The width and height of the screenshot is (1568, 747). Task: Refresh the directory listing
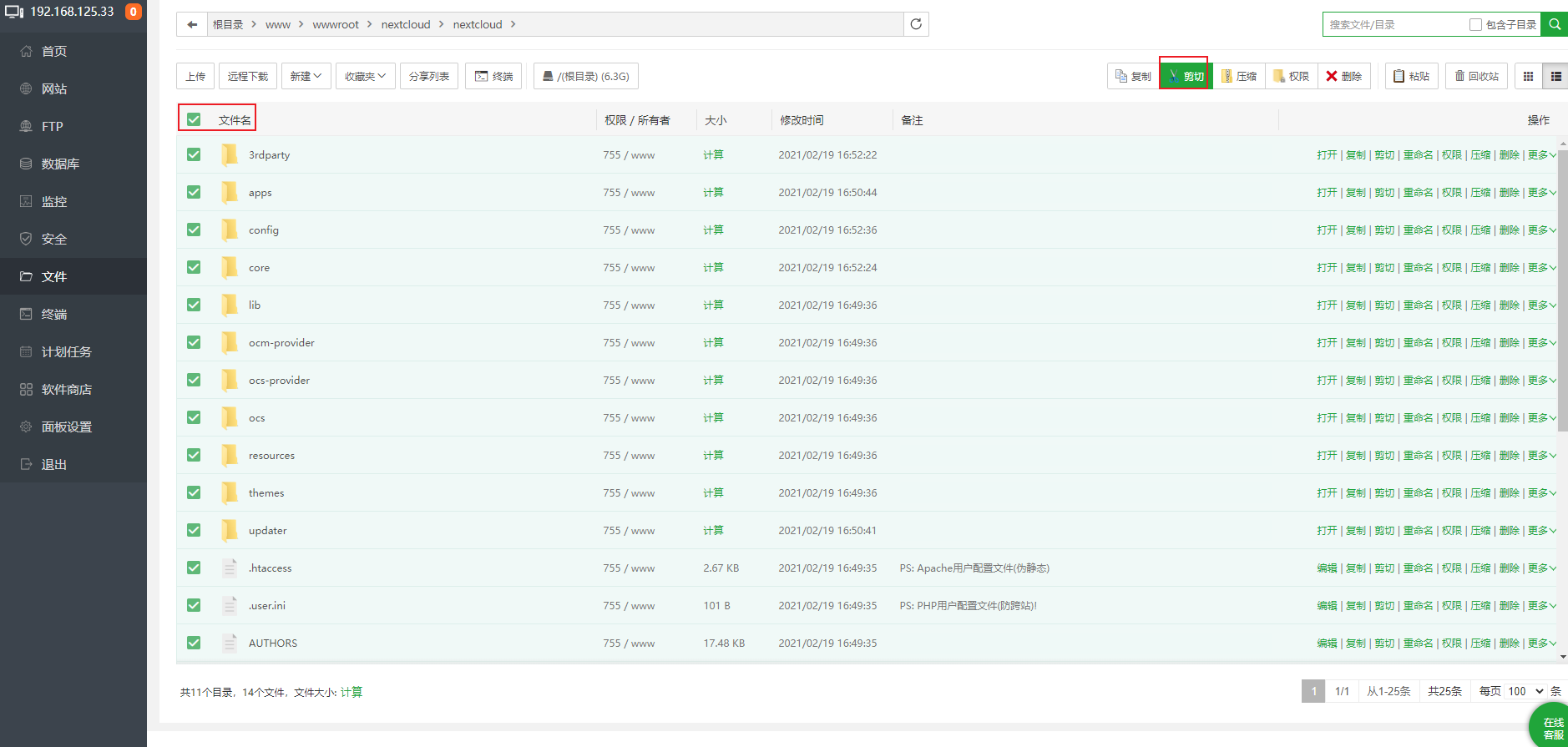pyautogui.click(x=916, y=24)
